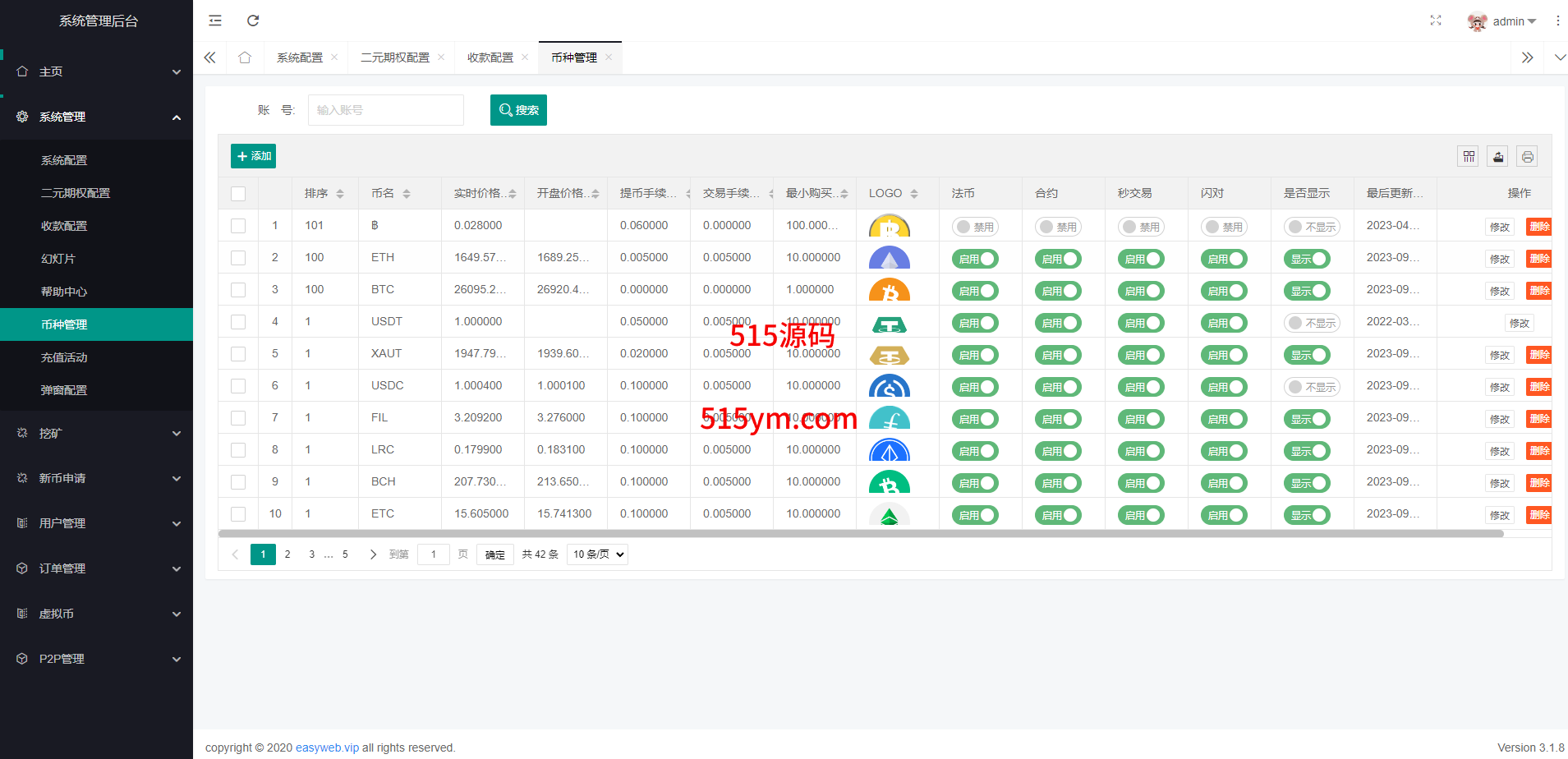Click the green 搜索 button
The width and height of the screenshot is (1568, 759).
[x=518, y=110]
